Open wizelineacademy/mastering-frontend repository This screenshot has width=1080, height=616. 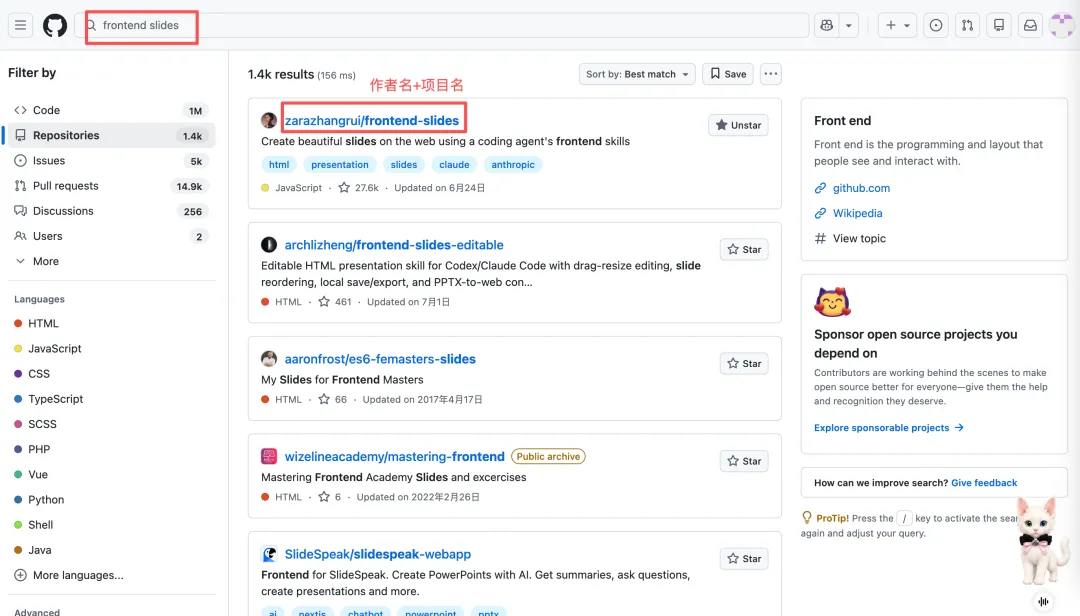395,456
